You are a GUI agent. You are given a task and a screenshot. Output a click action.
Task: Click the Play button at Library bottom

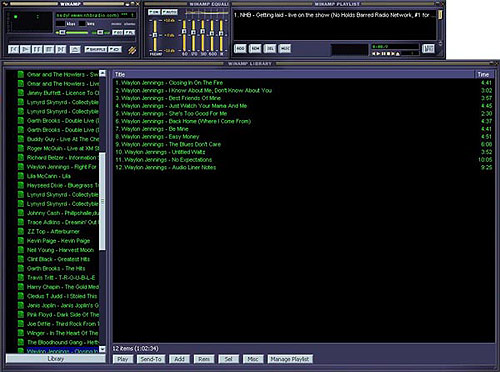[x=123, y=359]
